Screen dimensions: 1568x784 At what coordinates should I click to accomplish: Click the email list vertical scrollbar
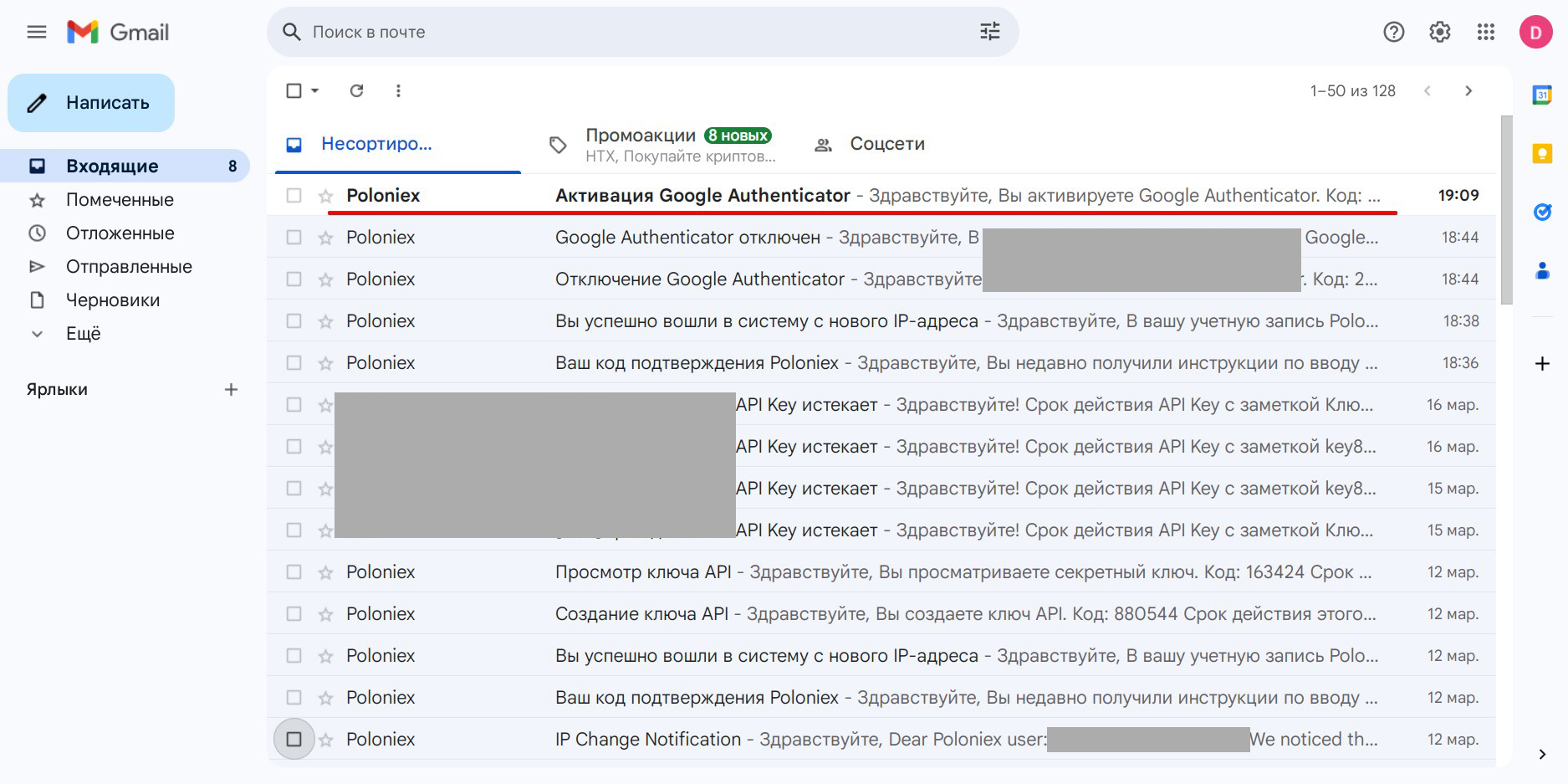click(1506, 209)
